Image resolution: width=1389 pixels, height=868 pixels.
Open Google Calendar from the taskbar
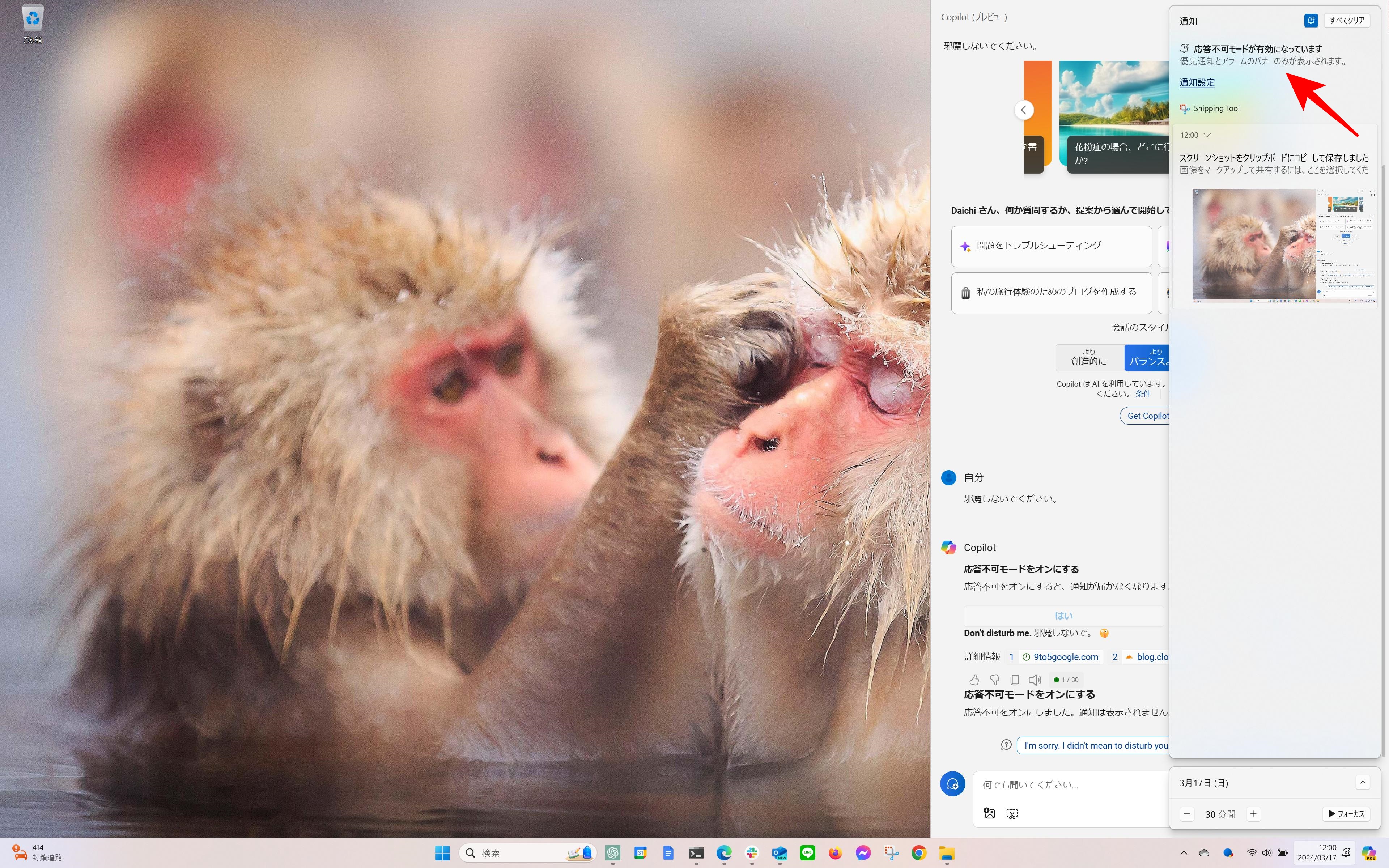(641, 853)
